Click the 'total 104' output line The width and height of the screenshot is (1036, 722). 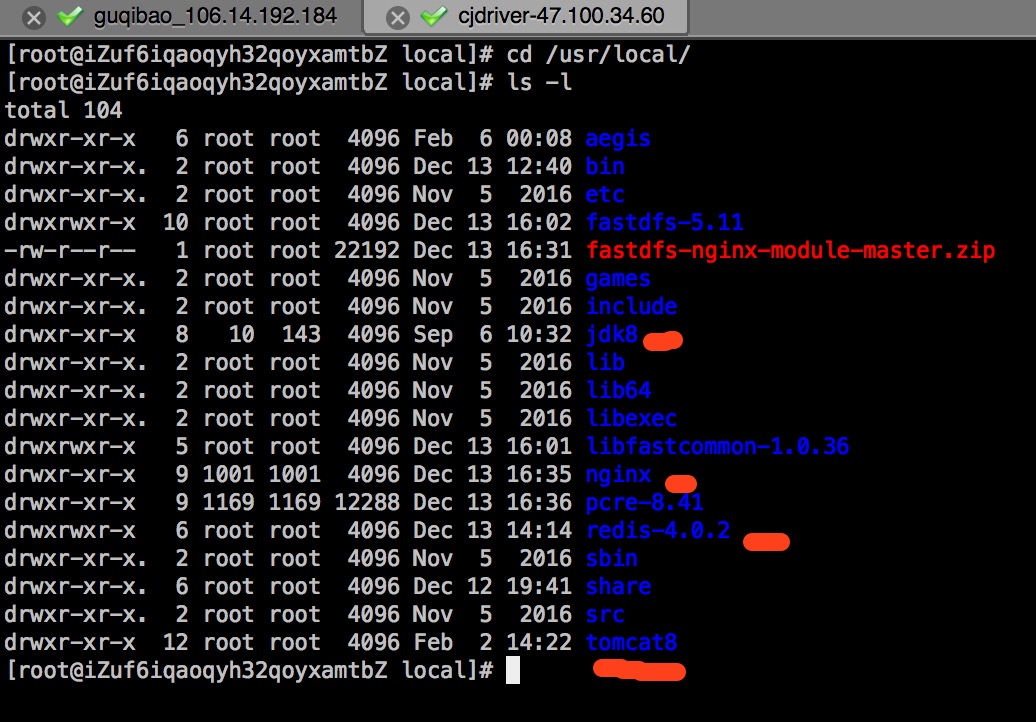(63, 110)
